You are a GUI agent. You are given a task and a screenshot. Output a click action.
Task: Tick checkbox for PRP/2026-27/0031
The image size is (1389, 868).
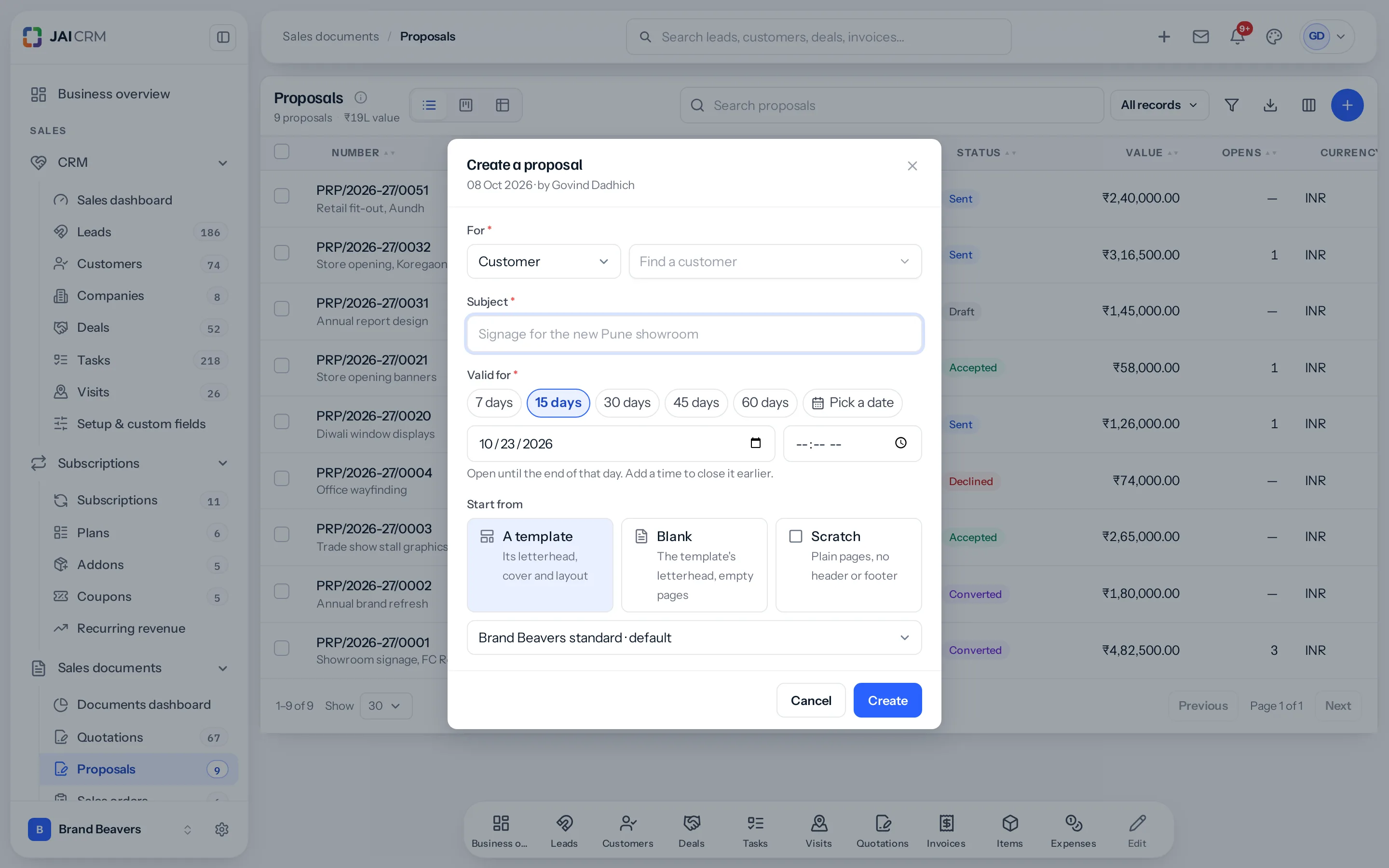281,308
